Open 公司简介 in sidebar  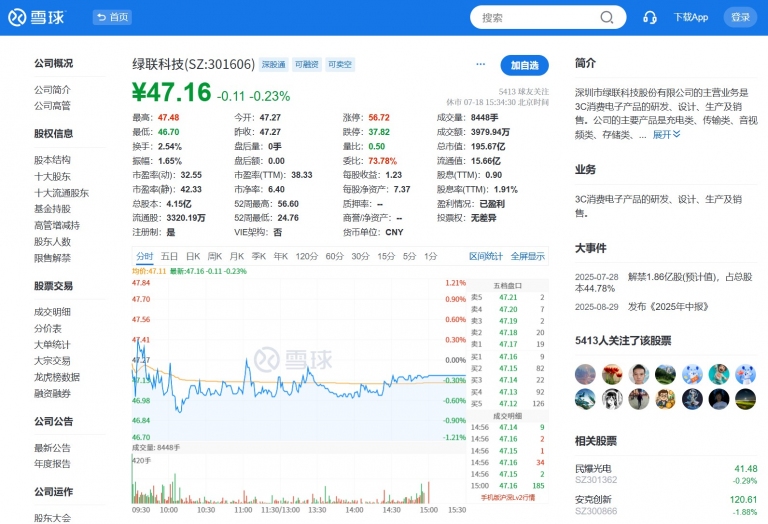coord(52,90)
